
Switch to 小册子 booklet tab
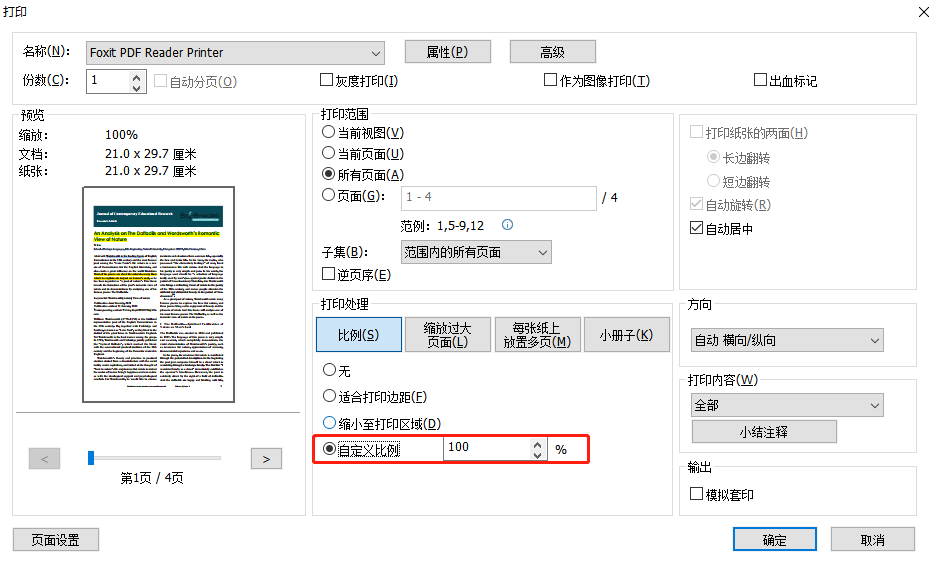point(626,335)
